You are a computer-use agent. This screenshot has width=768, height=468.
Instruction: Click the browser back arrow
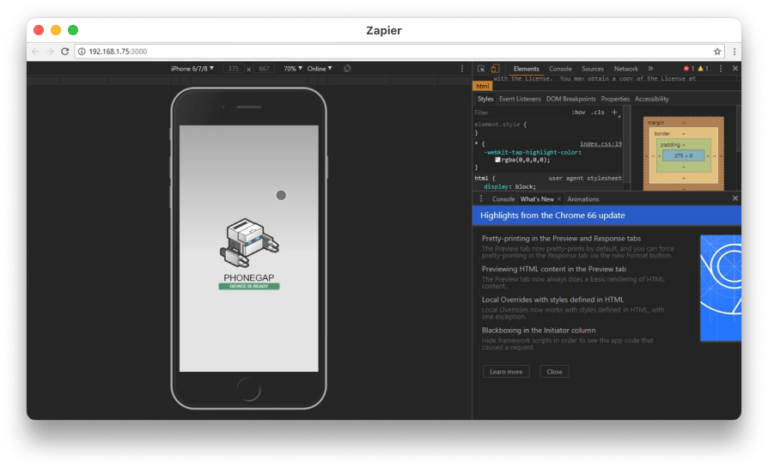click(x=35, y=51)
